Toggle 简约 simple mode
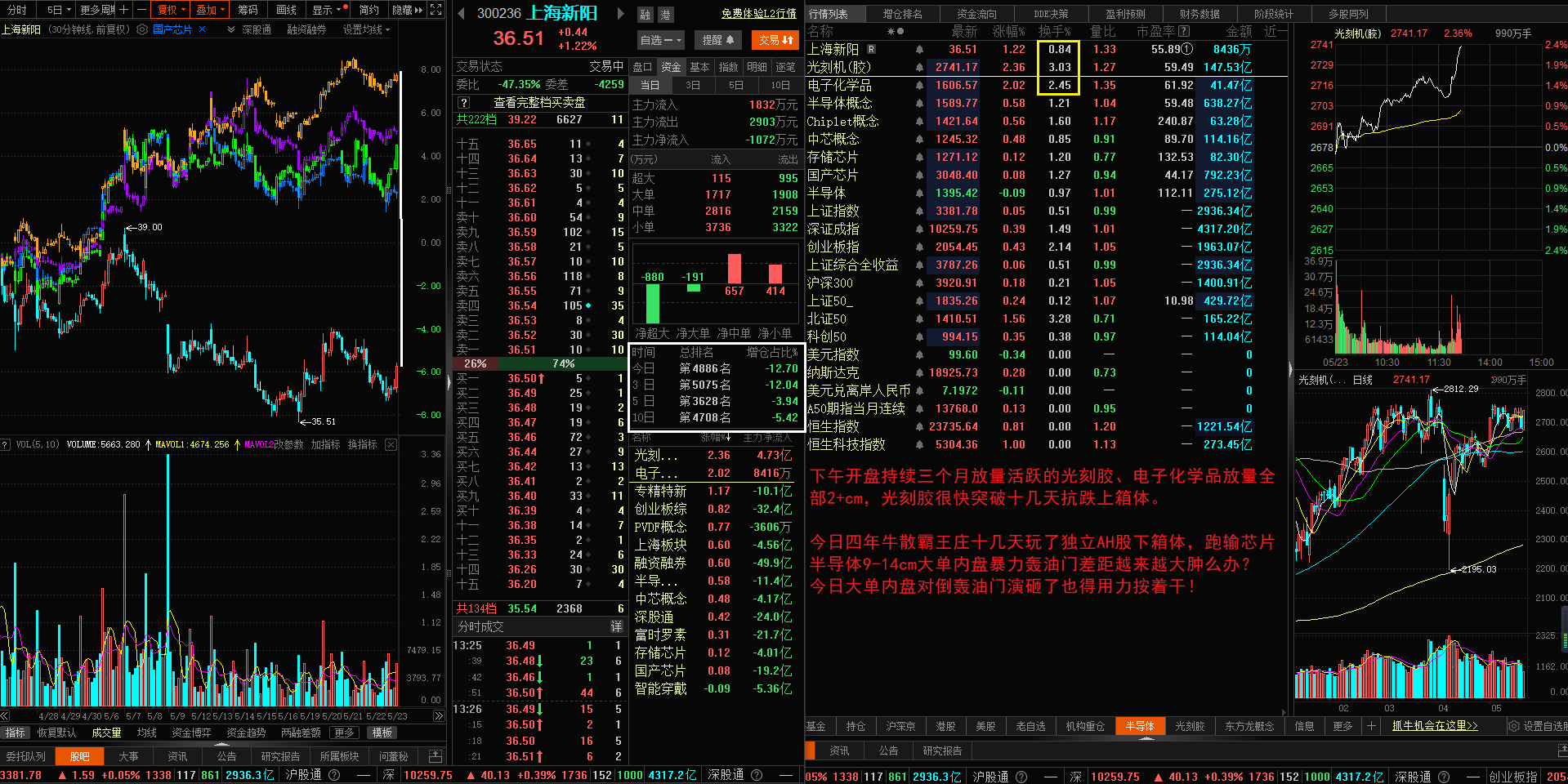This screenshot has height=784, width=1568. point(369,10)
